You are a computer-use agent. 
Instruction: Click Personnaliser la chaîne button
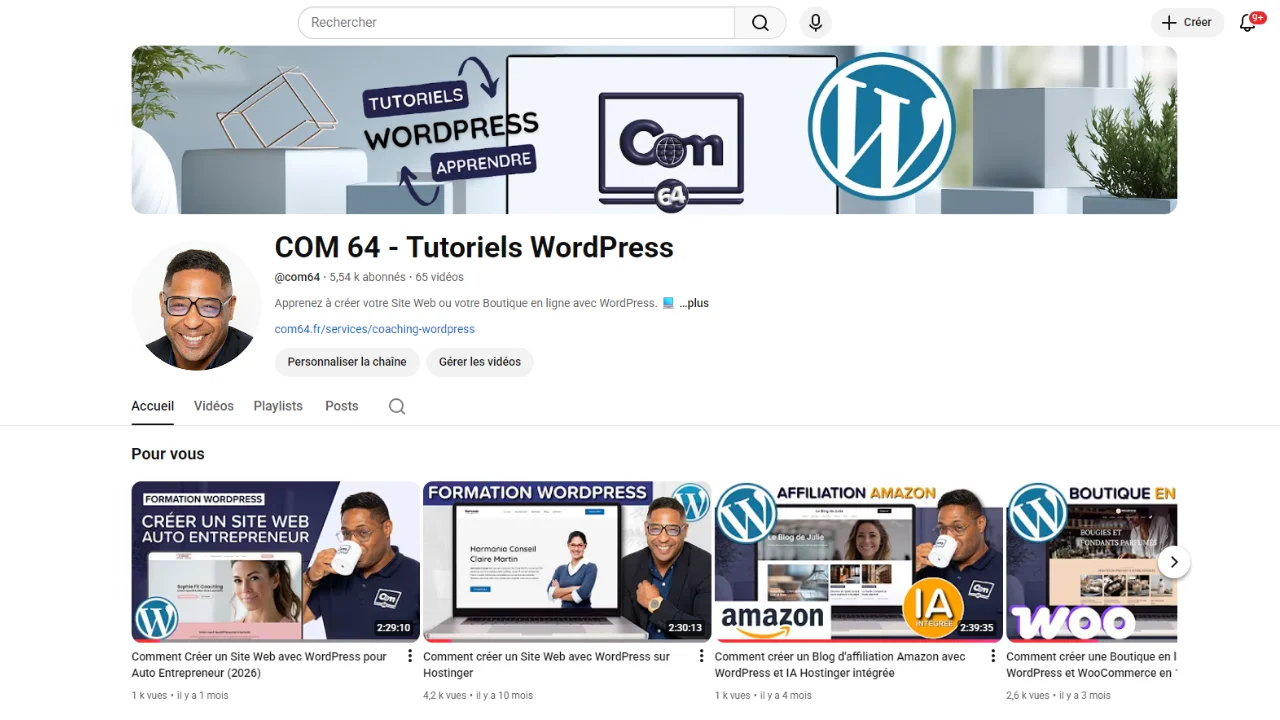(346, 362)
